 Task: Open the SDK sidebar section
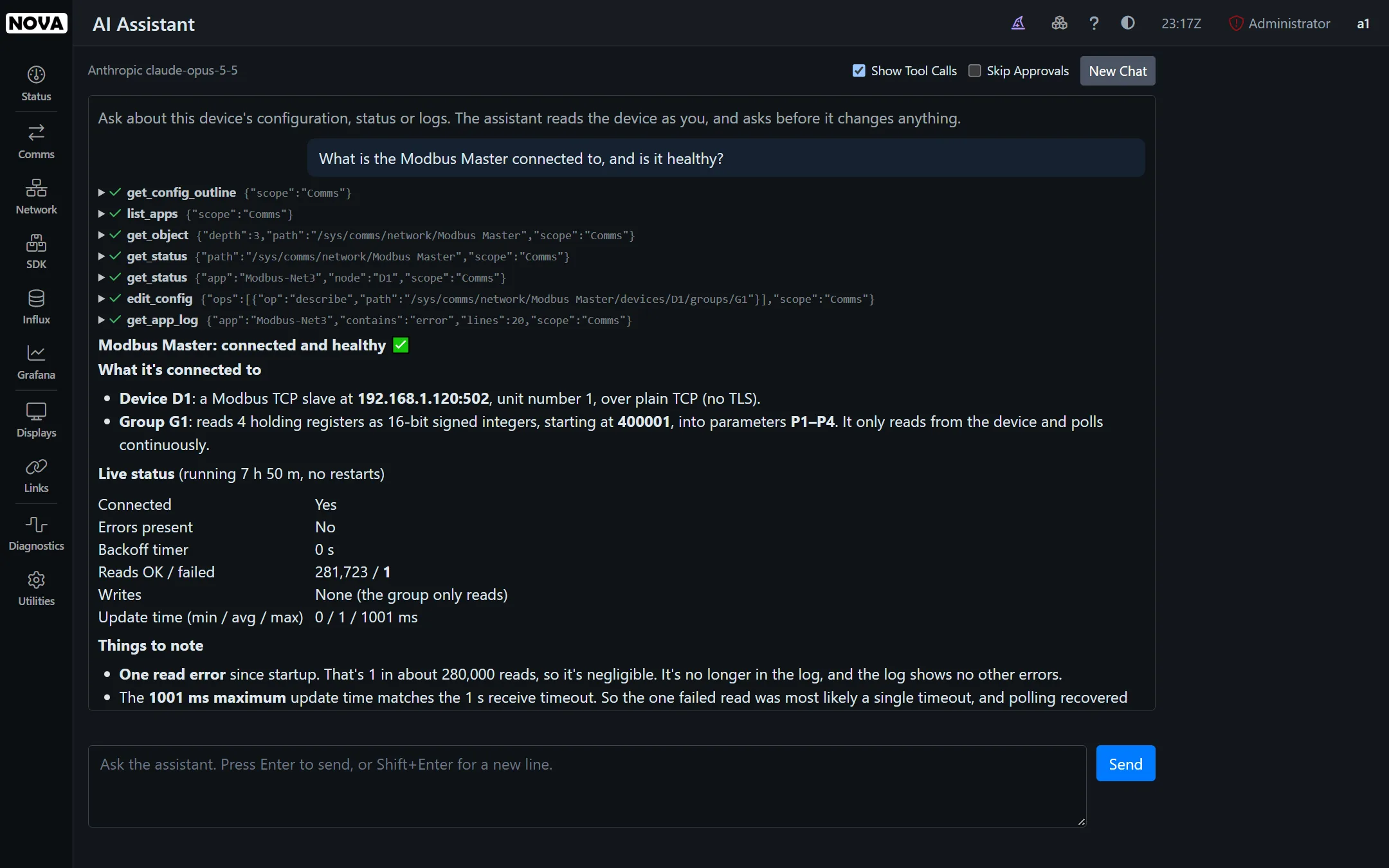click(36, 251)
